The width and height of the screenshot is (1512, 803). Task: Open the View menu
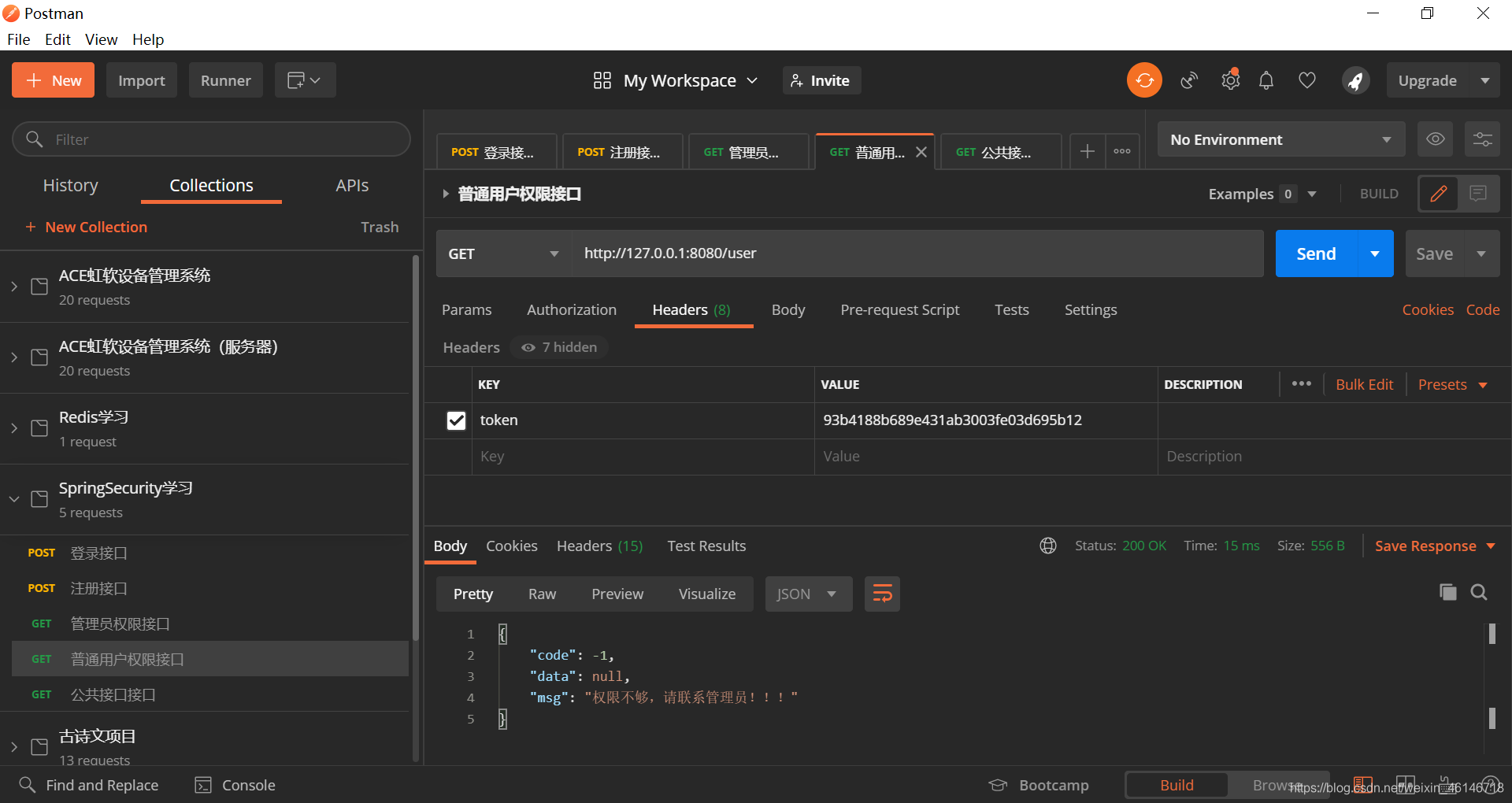(x=101, y=39)
